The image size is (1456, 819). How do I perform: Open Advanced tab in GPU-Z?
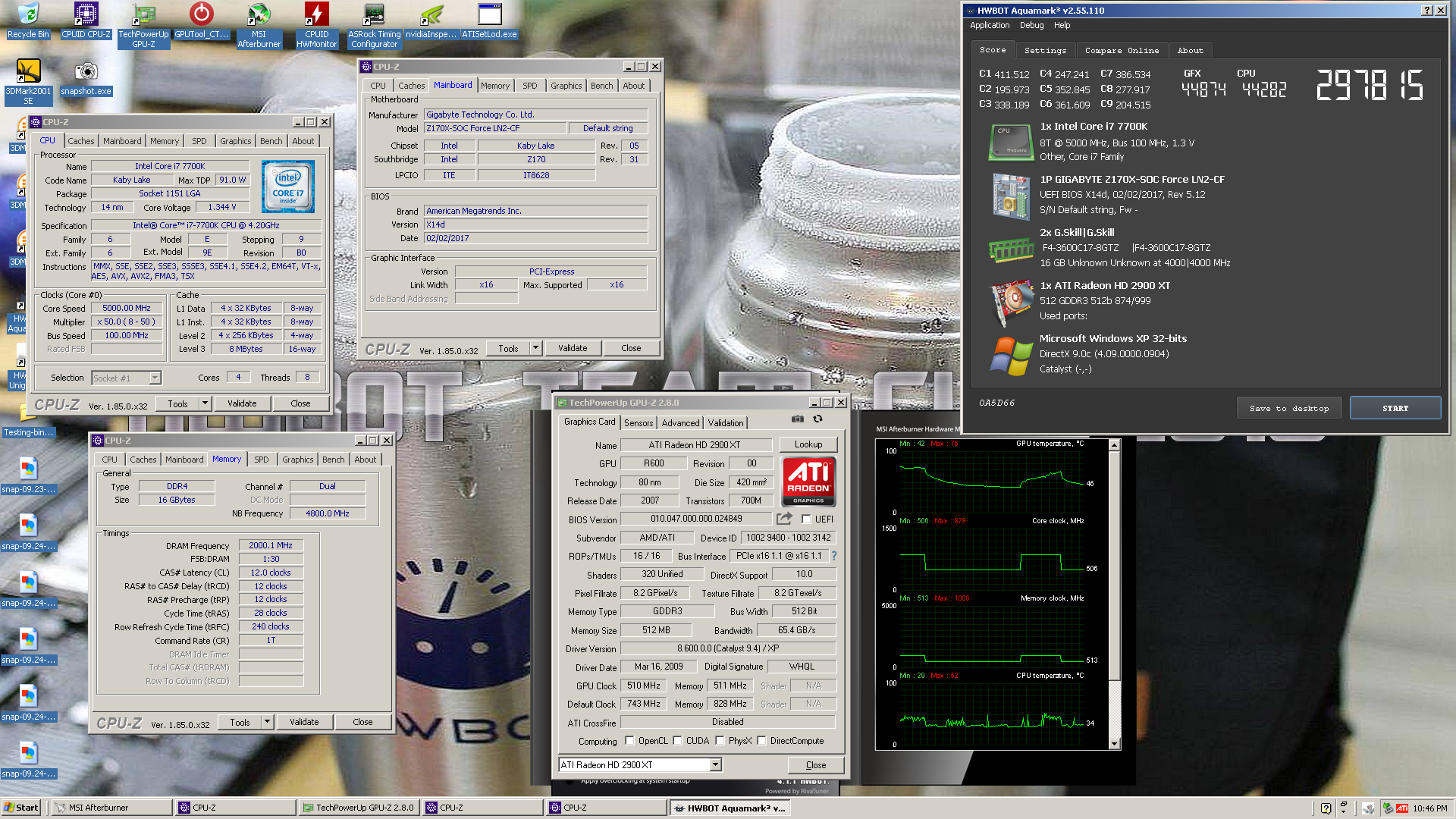pos(680,423)
